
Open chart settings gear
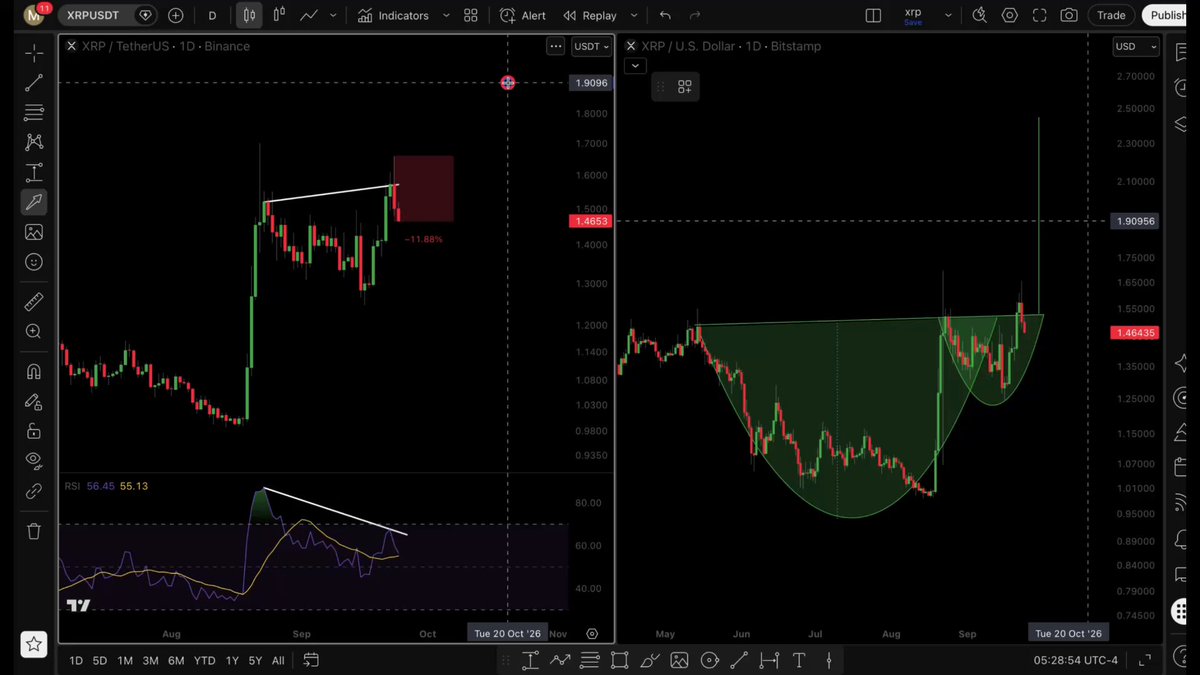1010,15
